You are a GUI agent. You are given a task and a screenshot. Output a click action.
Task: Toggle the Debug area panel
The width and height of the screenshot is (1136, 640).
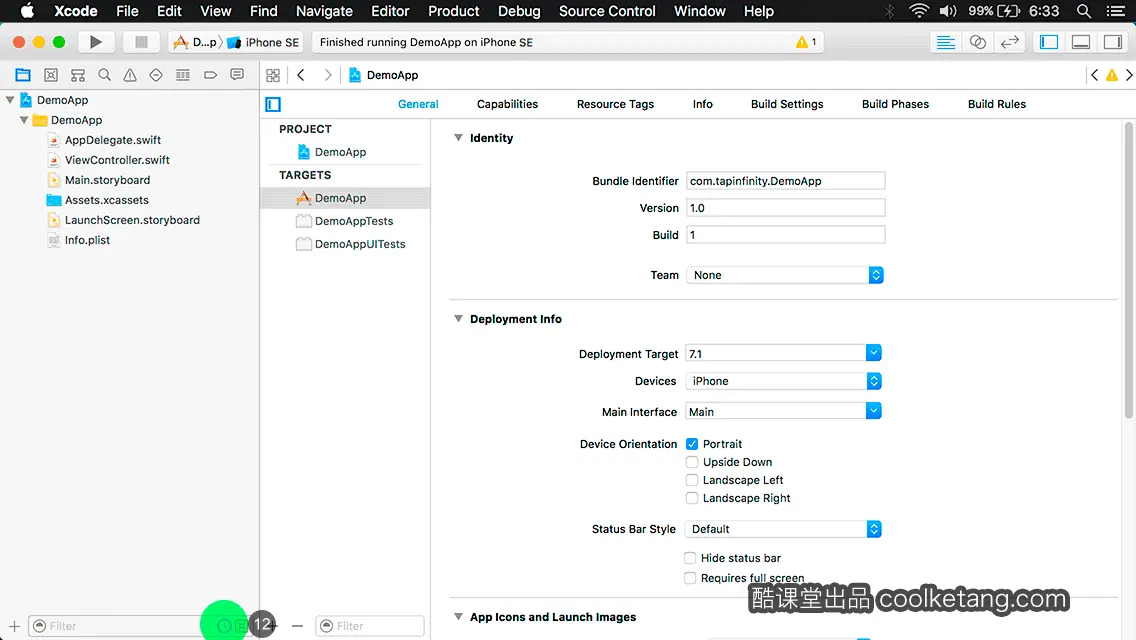(1081, 42)
